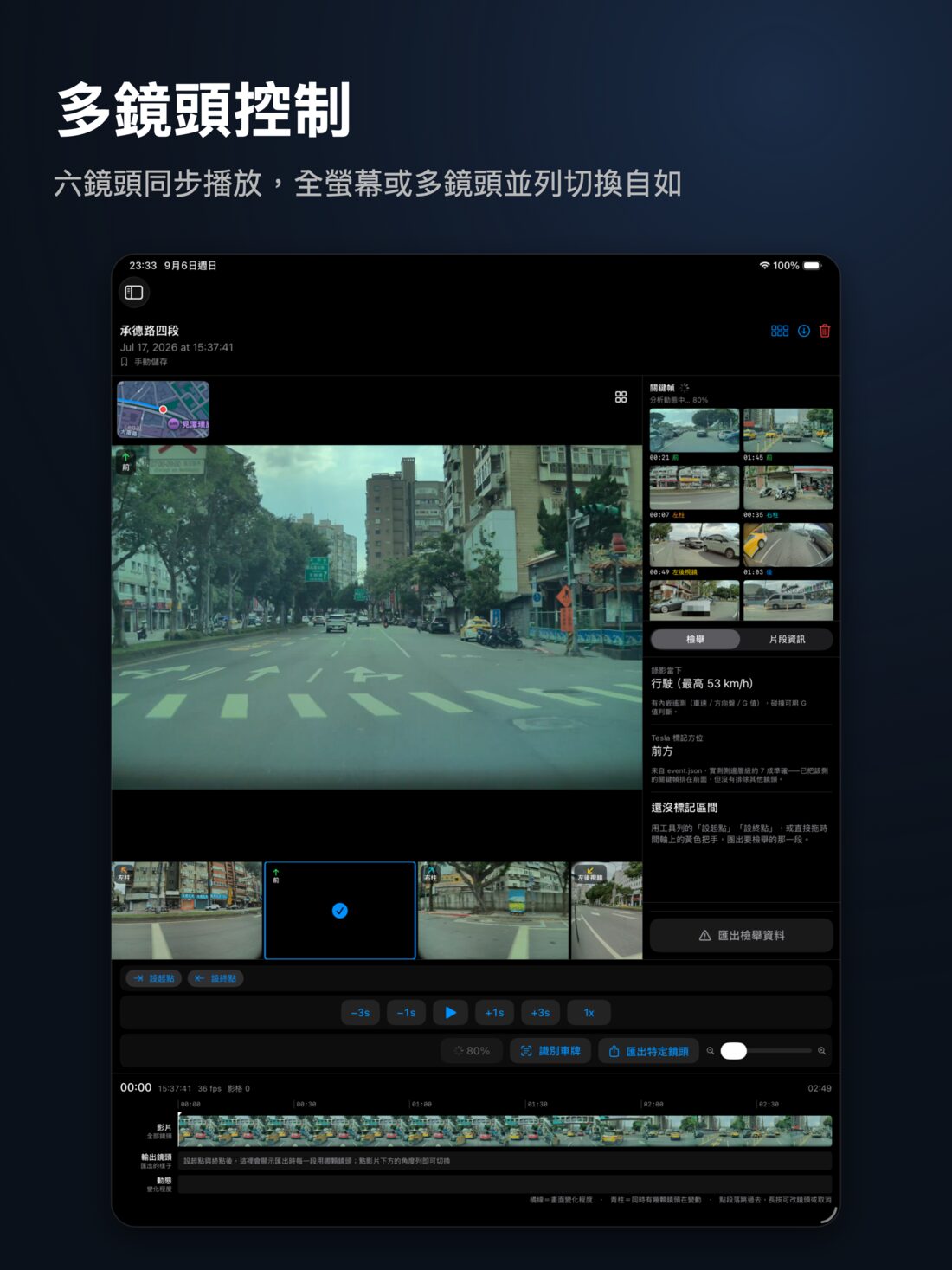
Task: Click the 36 fps label
Action: 209,1088
